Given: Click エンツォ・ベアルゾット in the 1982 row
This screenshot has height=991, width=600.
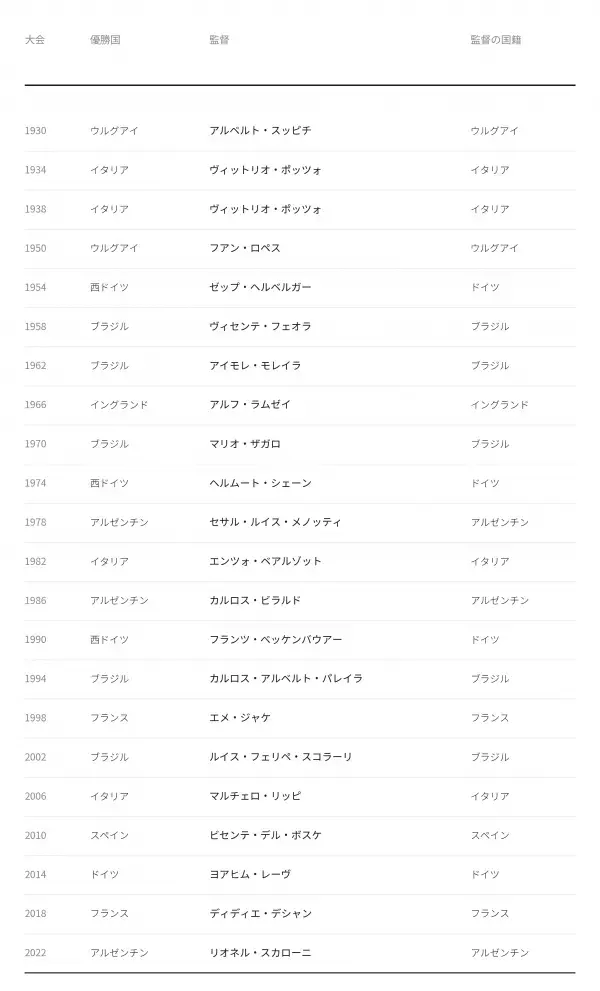Looking at the screenshot, I should 265,562.
